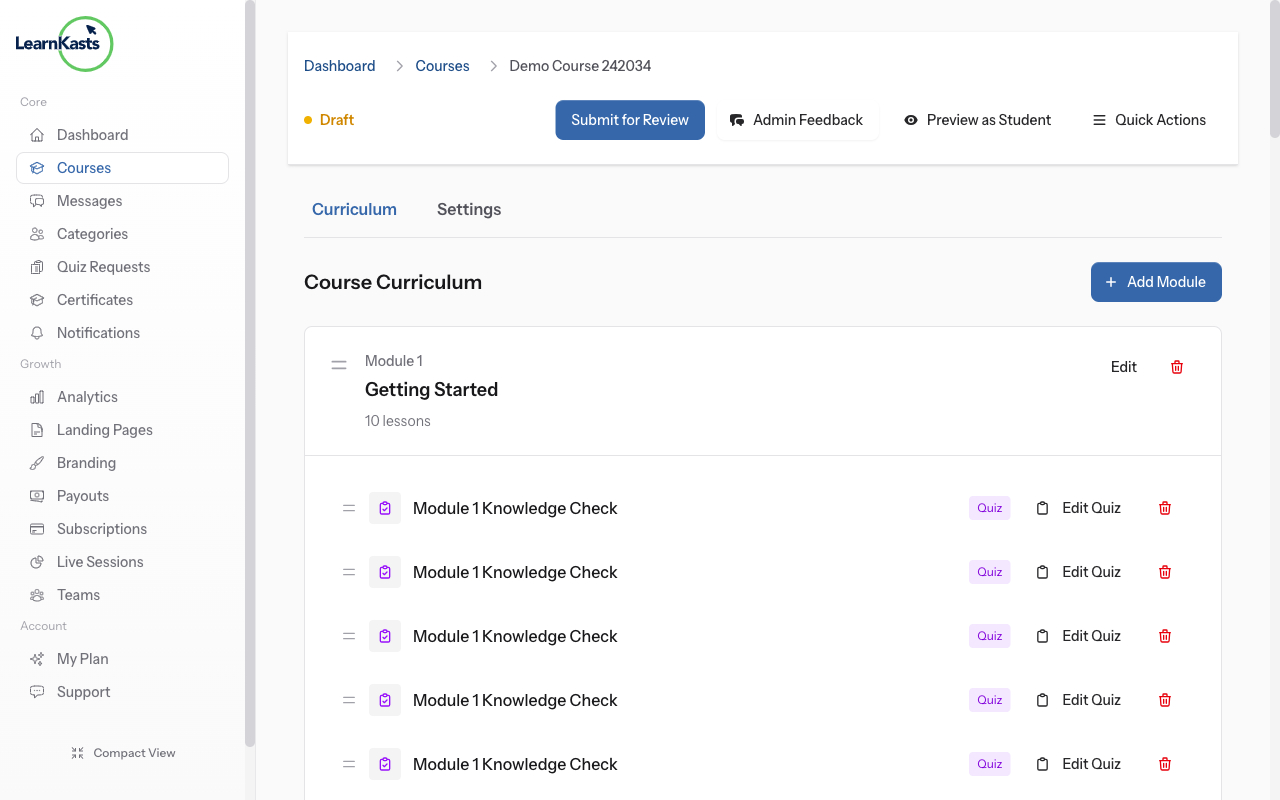Open Payouts from the sidebar icon

click(x=36, y=495)
